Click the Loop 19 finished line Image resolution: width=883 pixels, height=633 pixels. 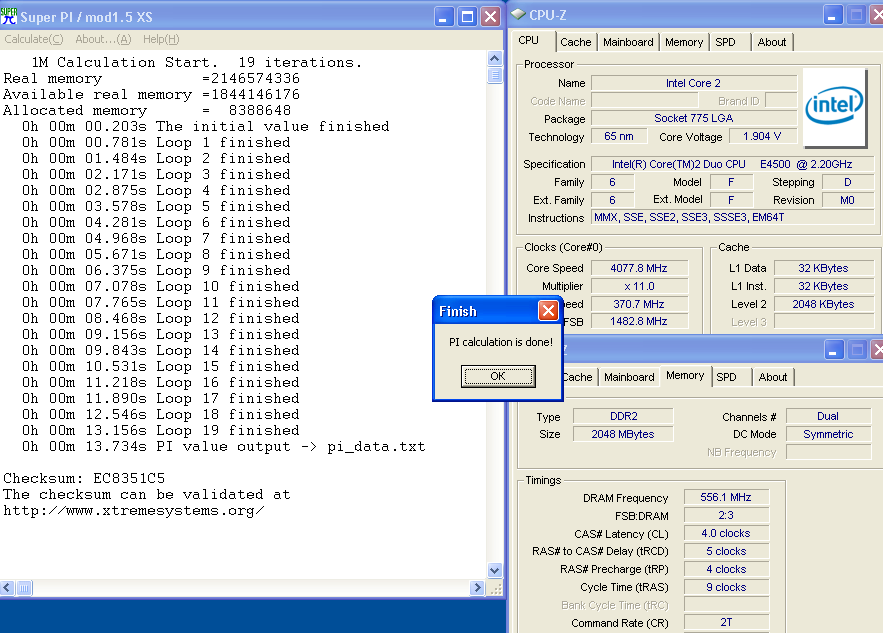[160, 431]
